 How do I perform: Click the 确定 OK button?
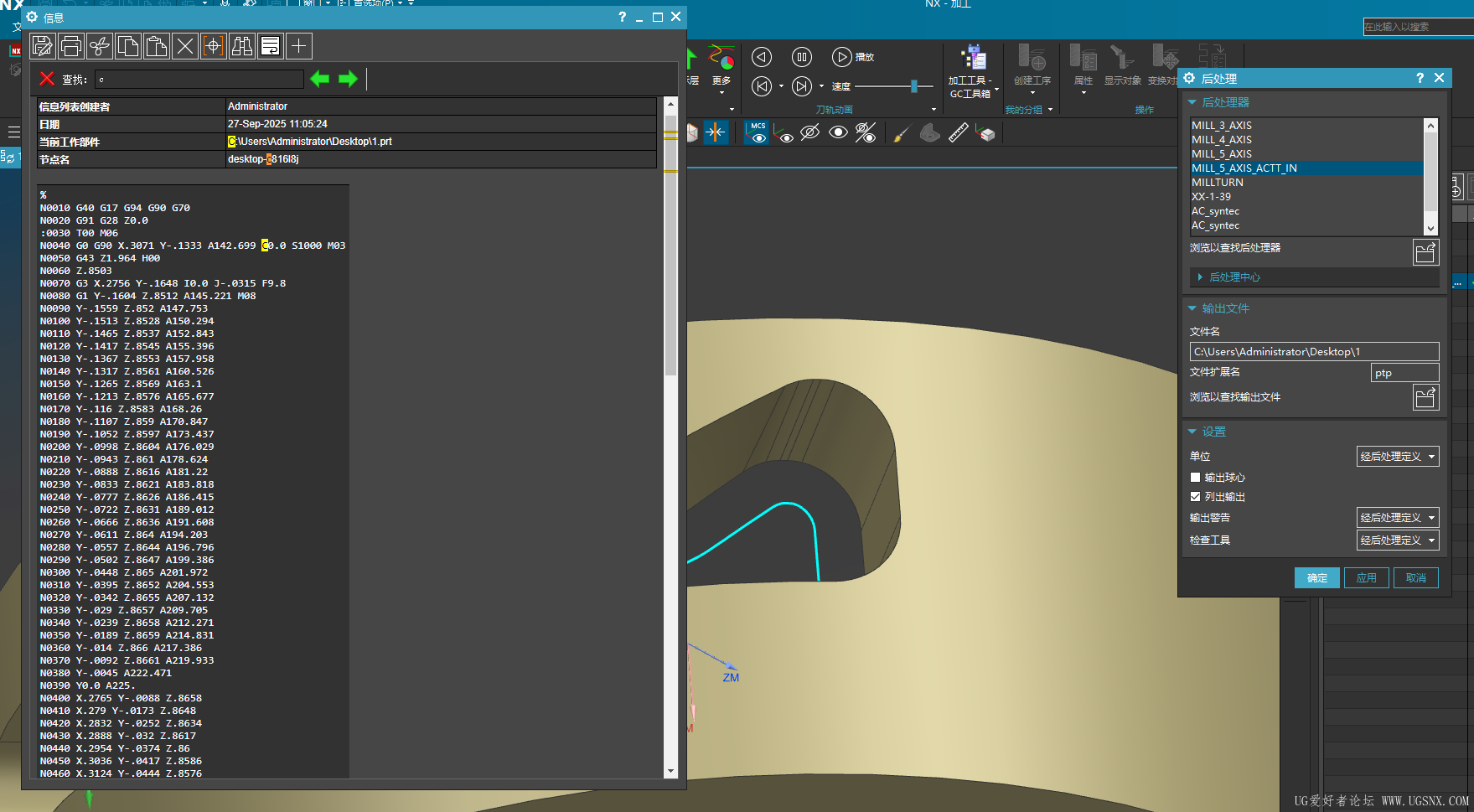[1317, 578]
